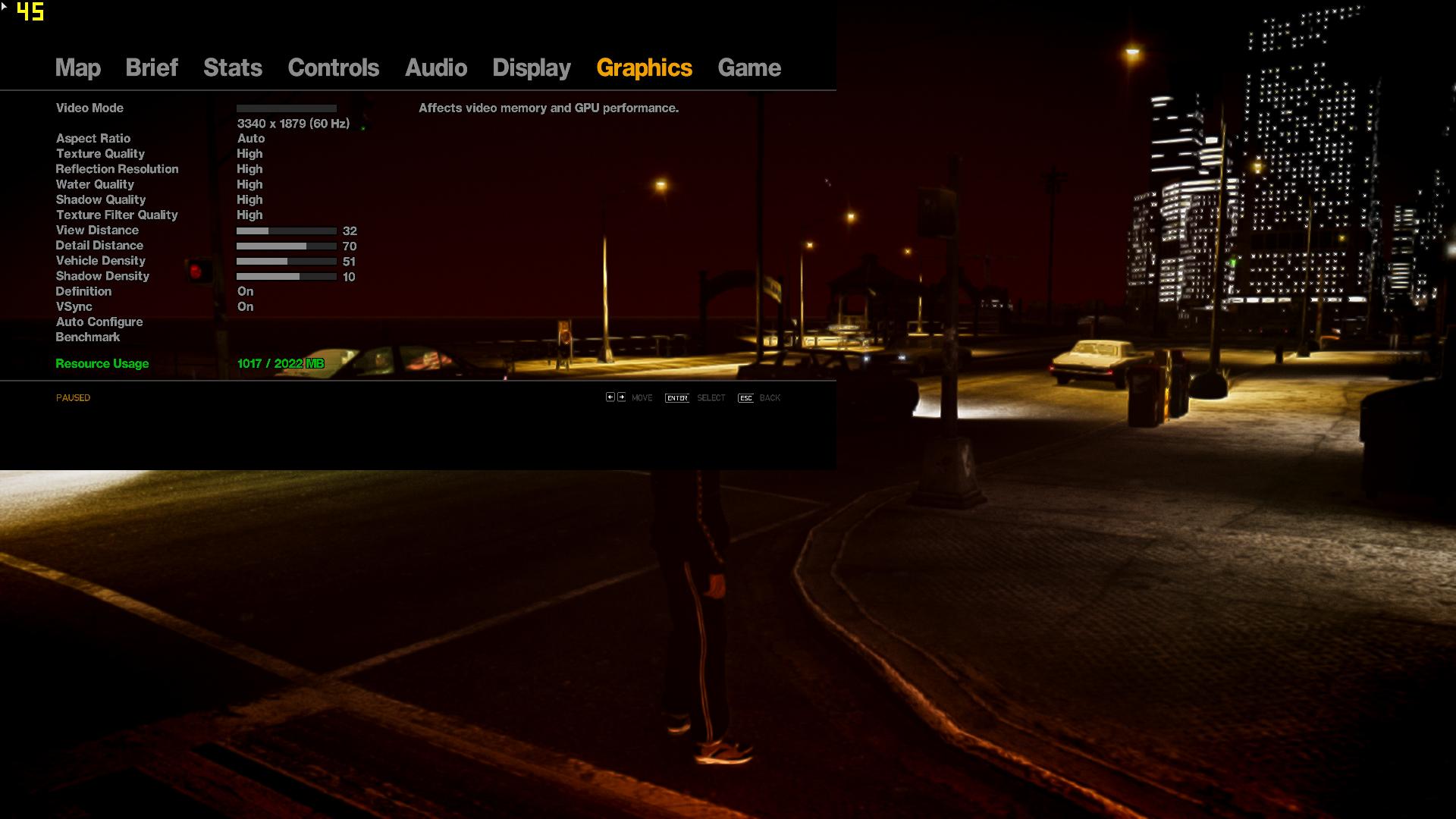Click the right arrow key icon

pos(622,397)
